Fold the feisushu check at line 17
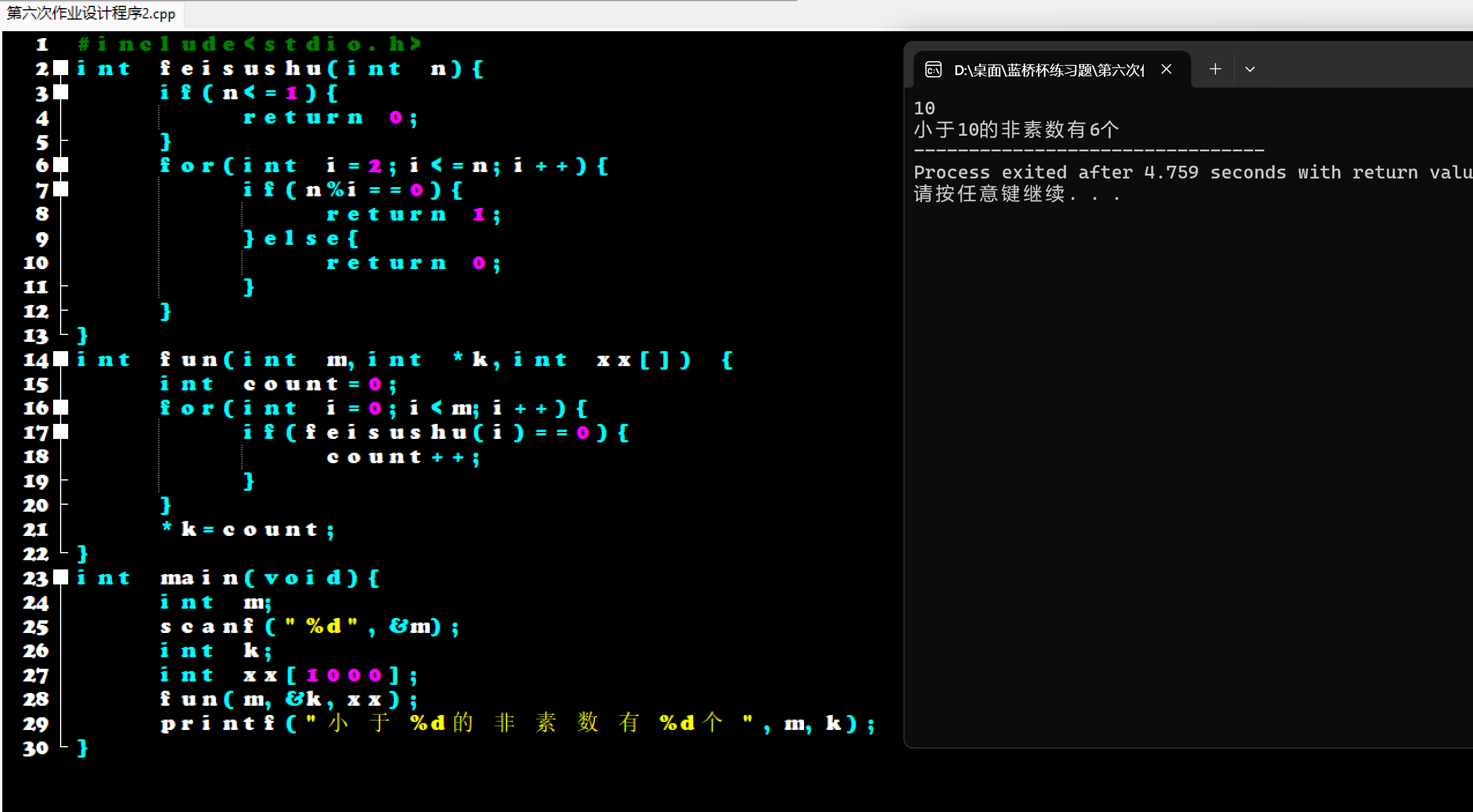1473x812 pixels. coord(61,432)
